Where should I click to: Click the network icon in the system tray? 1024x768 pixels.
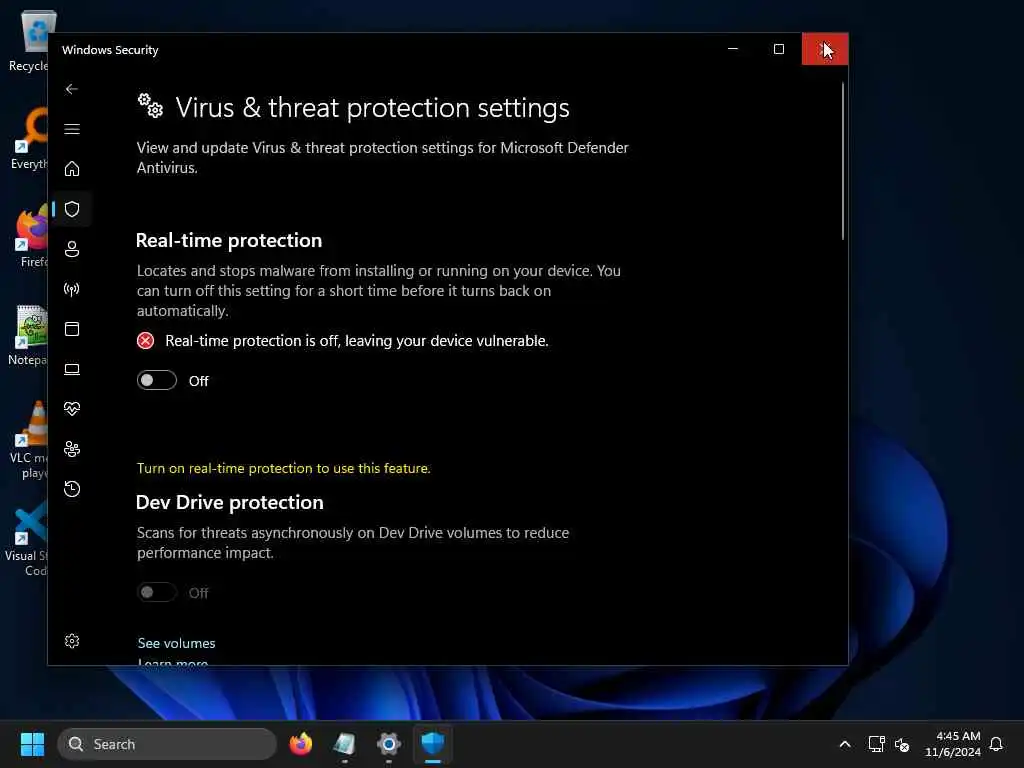coord(876,744)
